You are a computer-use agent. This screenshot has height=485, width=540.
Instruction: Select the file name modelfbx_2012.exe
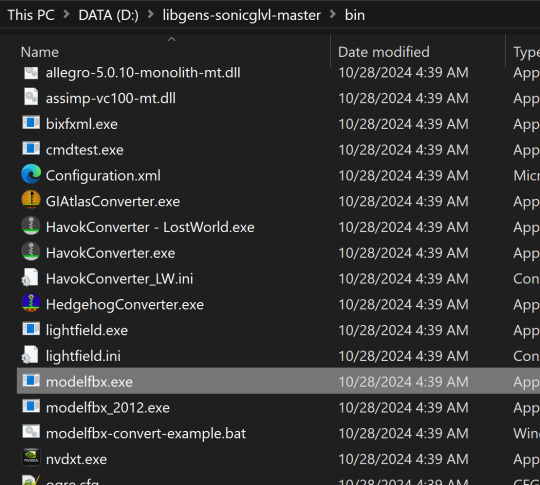[x=108, y=408]
